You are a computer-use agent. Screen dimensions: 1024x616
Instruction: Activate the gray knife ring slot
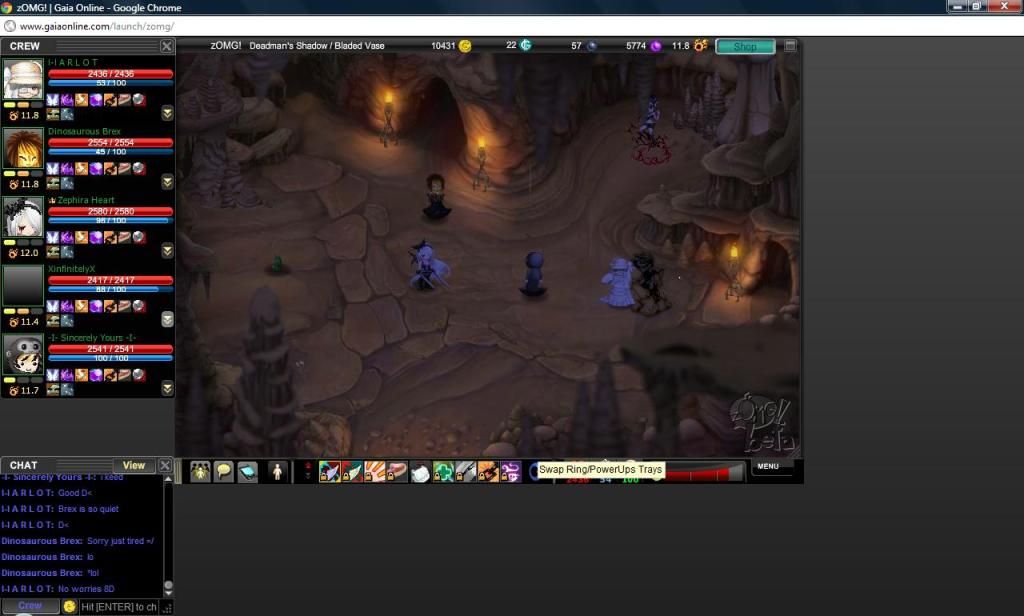(466, 472)
